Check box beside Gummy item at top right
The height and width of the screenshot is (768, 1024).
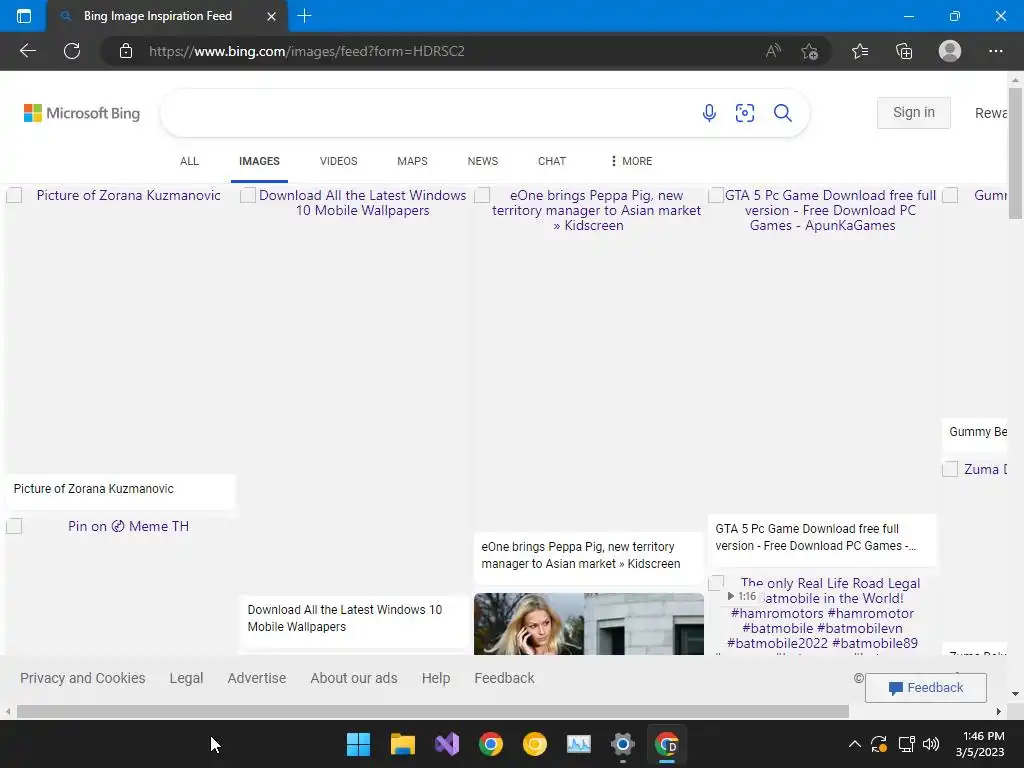(950, 195)
